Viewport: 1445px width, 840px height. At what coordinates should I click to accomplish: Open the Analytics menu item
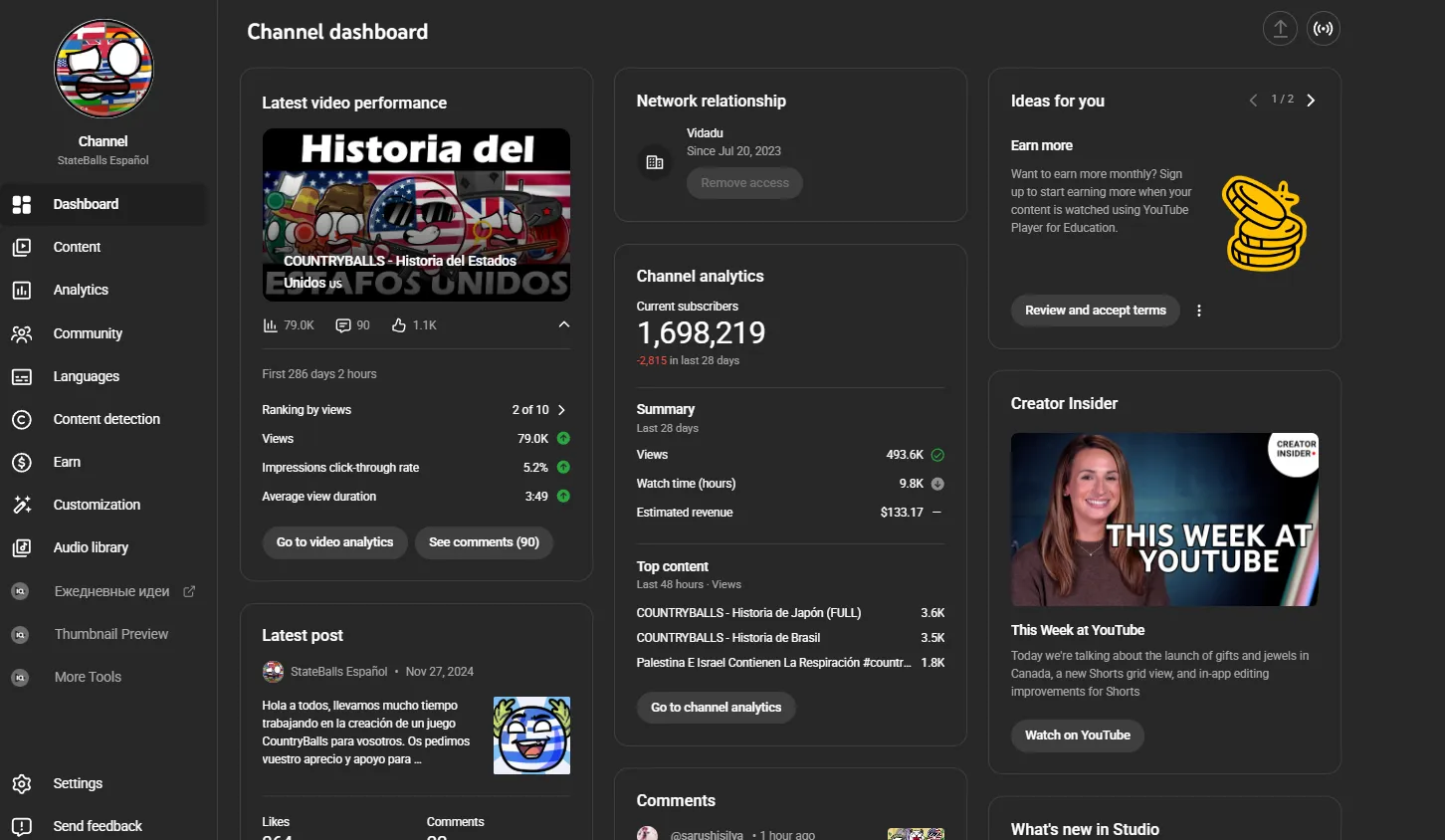pos(104,290)
